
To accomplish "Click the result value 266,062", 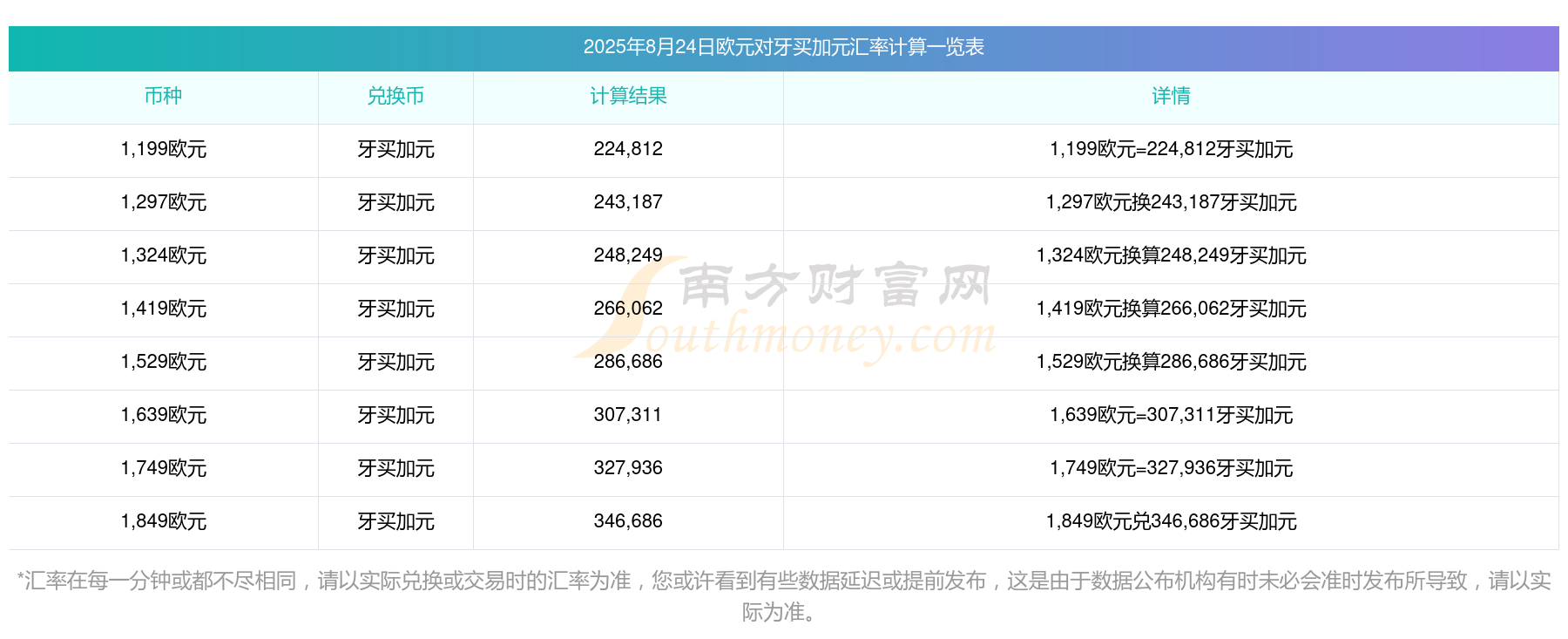I will [x=628, y=309].
